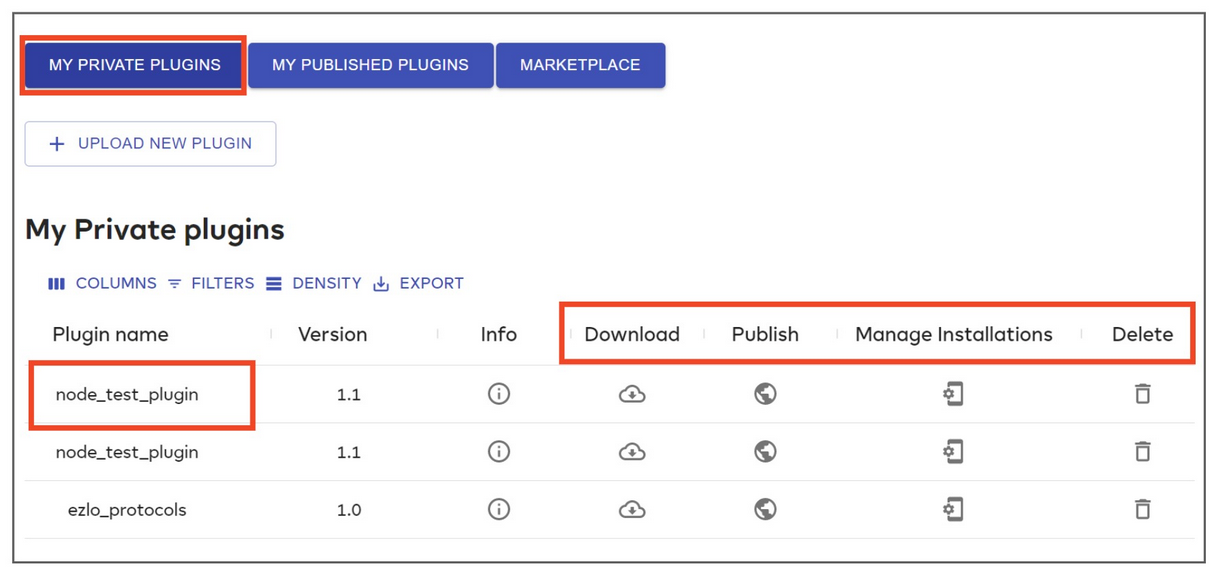Switch to MY PUBLISHED PLUGINS tab

[x=370, y=64]
